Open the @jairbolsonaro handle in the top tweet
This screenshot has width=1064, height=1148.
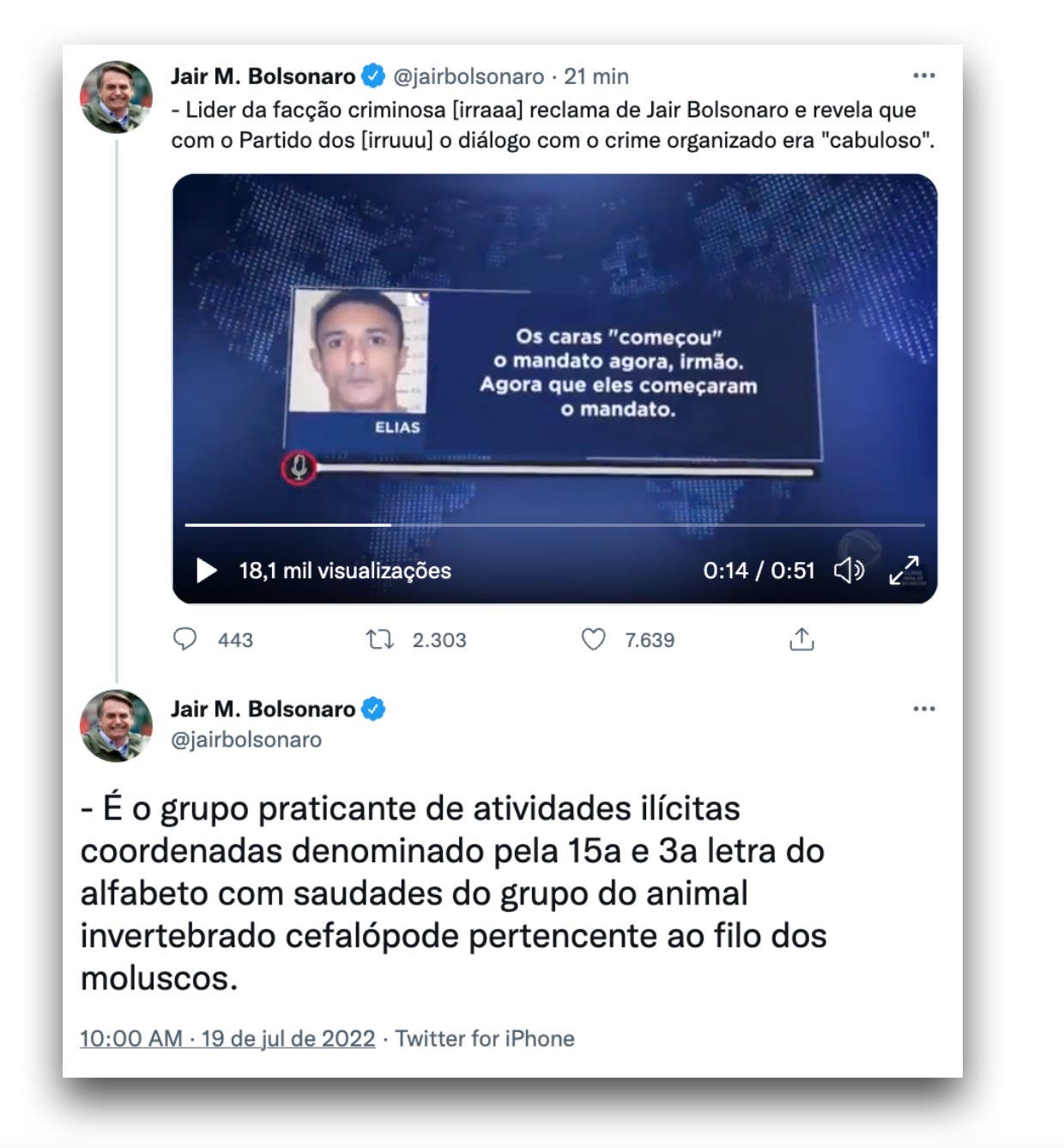pos(469,76)
